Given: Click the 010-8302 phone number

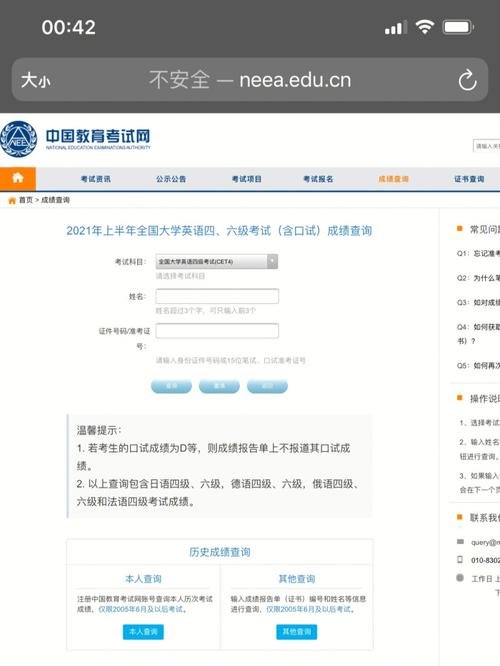Looking at the screenshot, I should 485,560.
